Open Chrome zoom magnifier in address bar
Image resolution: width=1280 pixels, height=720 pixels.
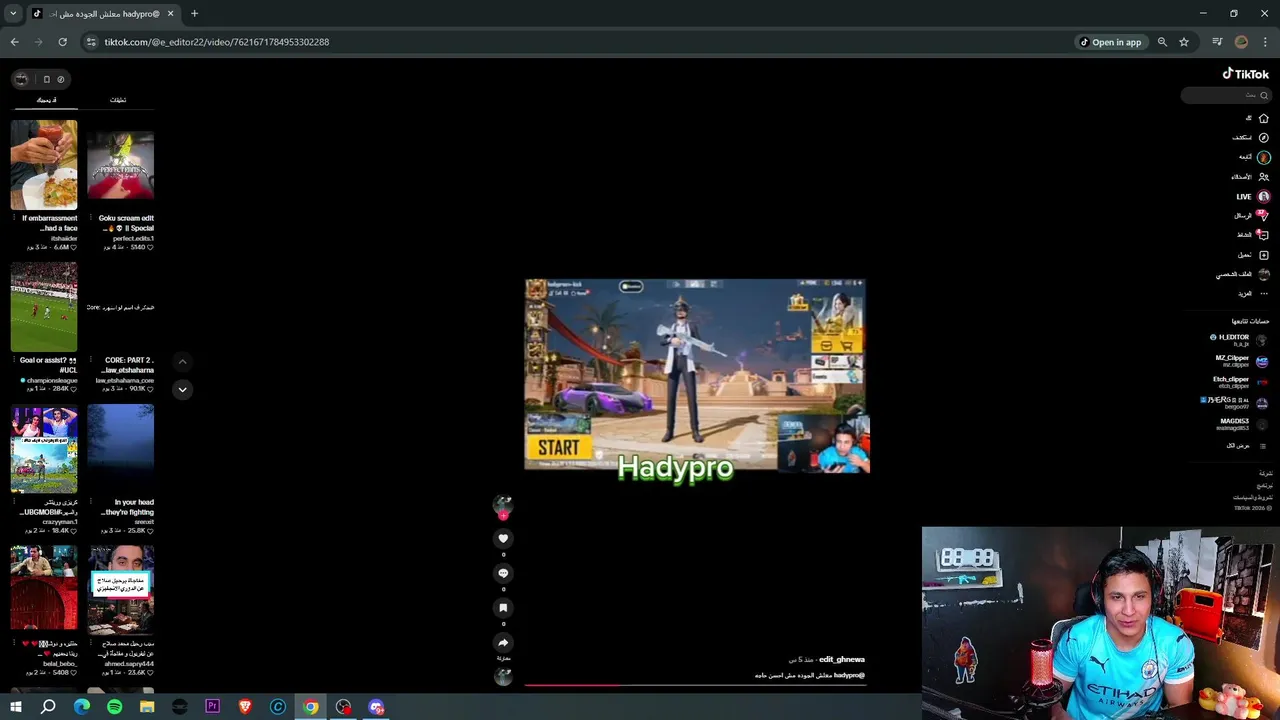click(x=1162, y=42)
